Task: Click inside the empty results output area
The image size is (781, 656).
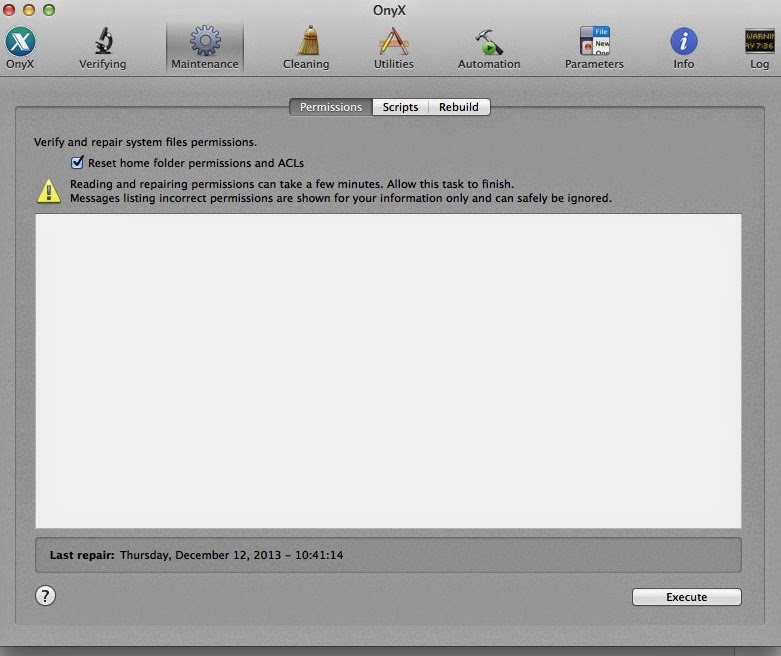Action: tap(389, 371)
